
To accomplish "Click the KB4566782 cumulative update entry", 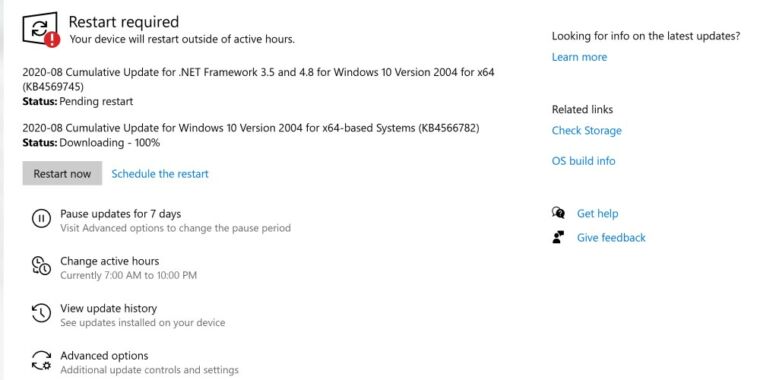I will 251,135.
